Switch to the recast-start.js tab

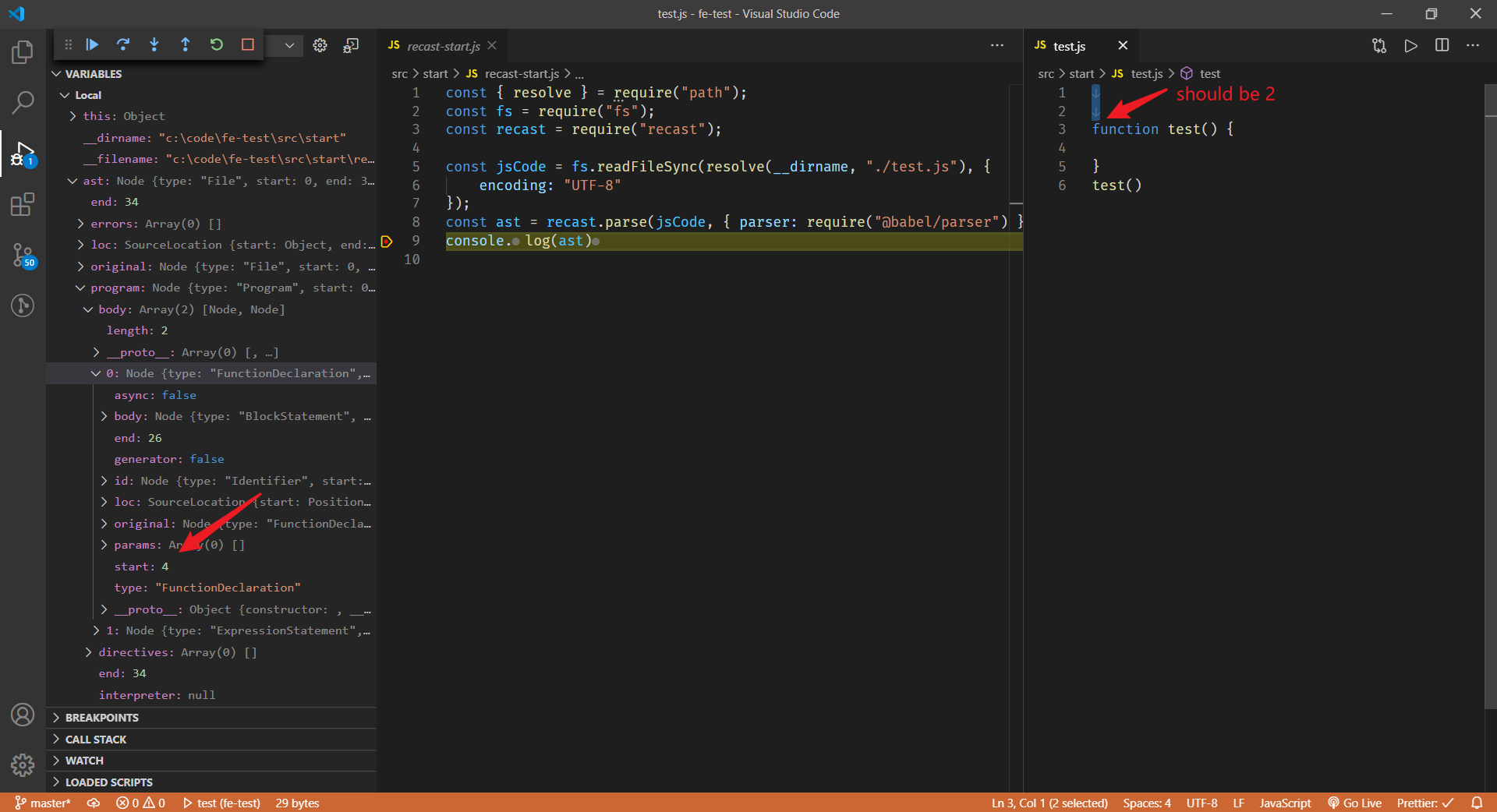click(x=443, y=46)
